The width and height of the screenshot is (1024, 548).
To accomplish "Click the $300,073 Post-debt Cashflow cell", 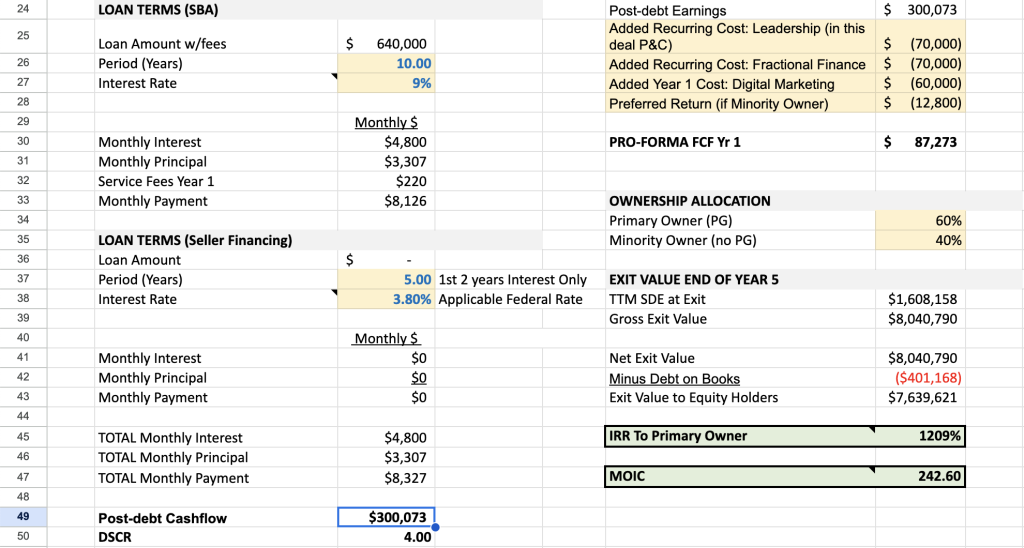I will coord(386,517).
